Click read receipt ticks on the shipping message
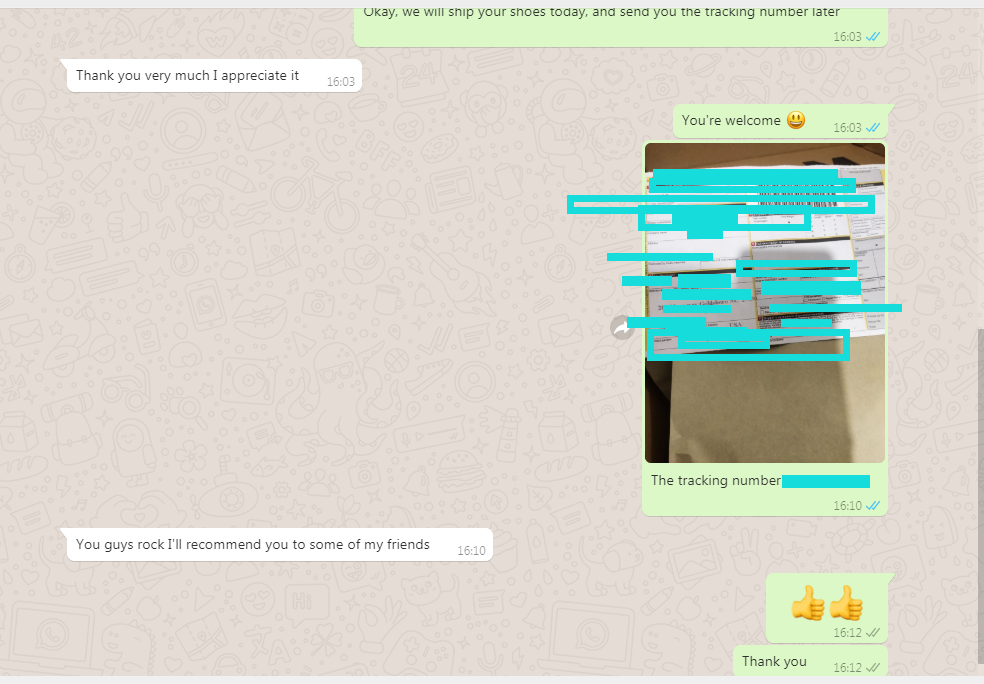Image resolution: width=984 pixels, height=684 pixels. pyautogui.click(x=873, y=36)
